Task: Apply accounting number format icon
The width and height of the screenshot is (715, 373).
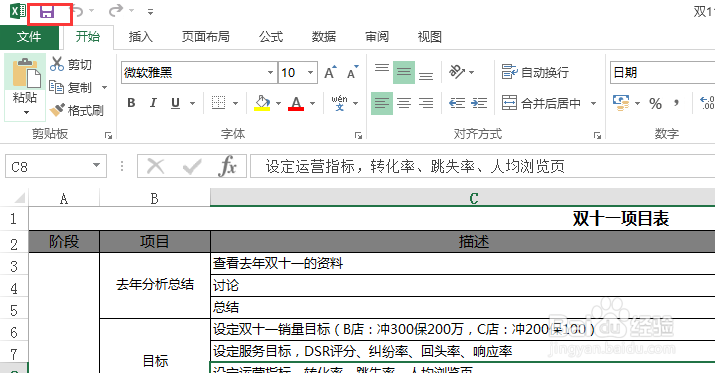Action: click(621, 104)
